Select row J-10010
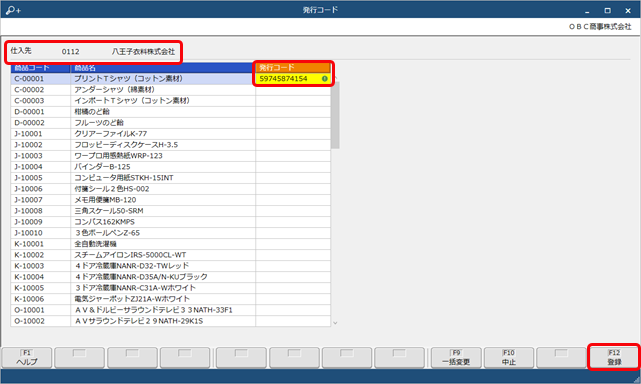This screenshot has width=641, height=384. point(170,233)
